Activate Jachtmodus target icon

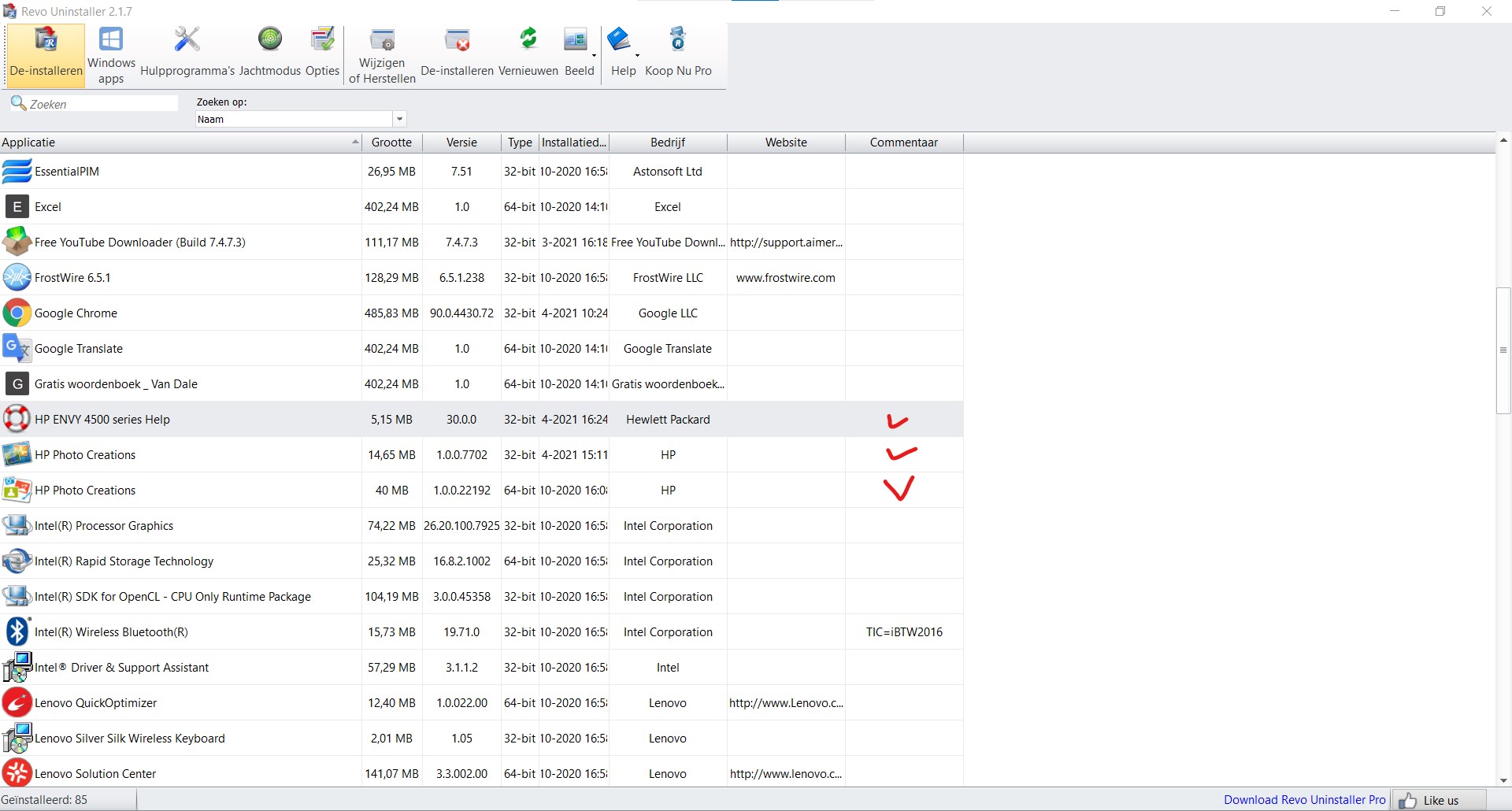[270, 39]
